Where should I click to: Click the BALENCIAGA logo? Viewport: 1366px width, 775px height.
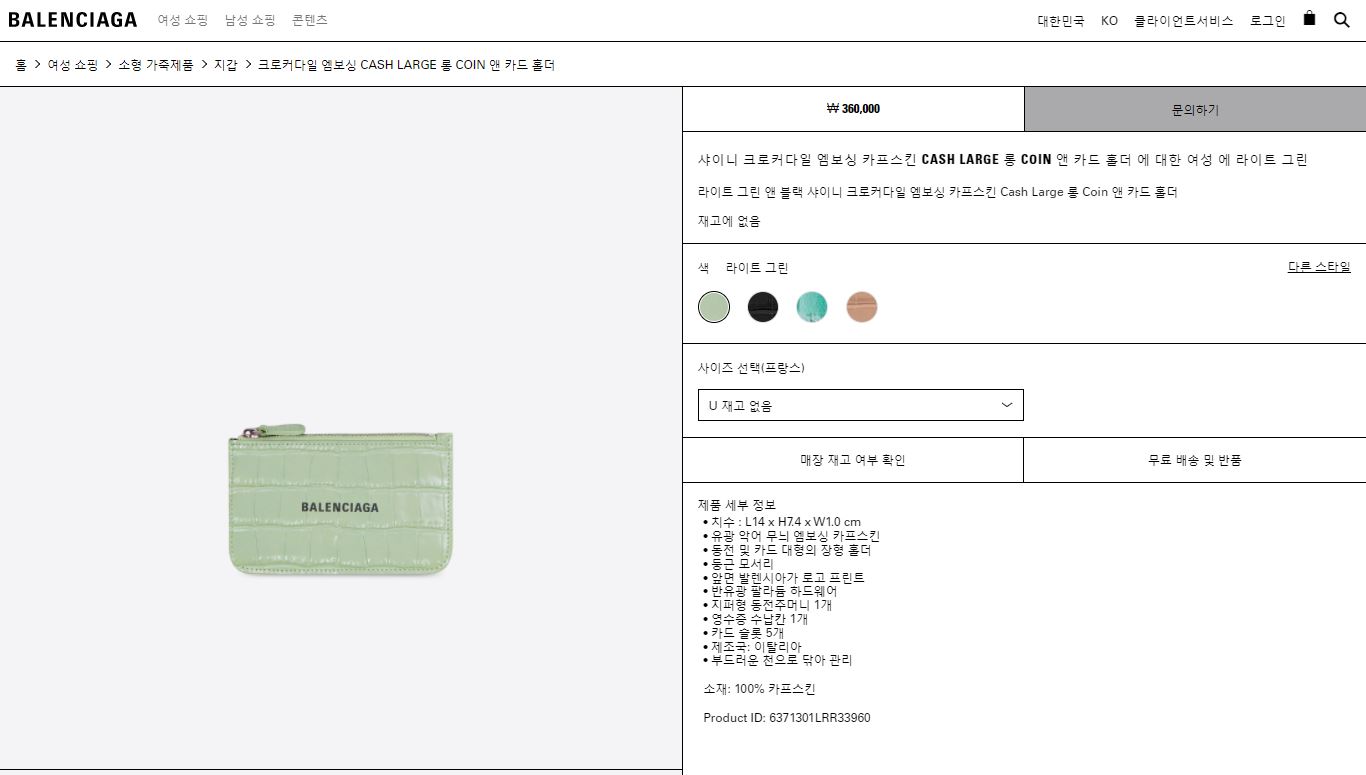coord(72,20)
